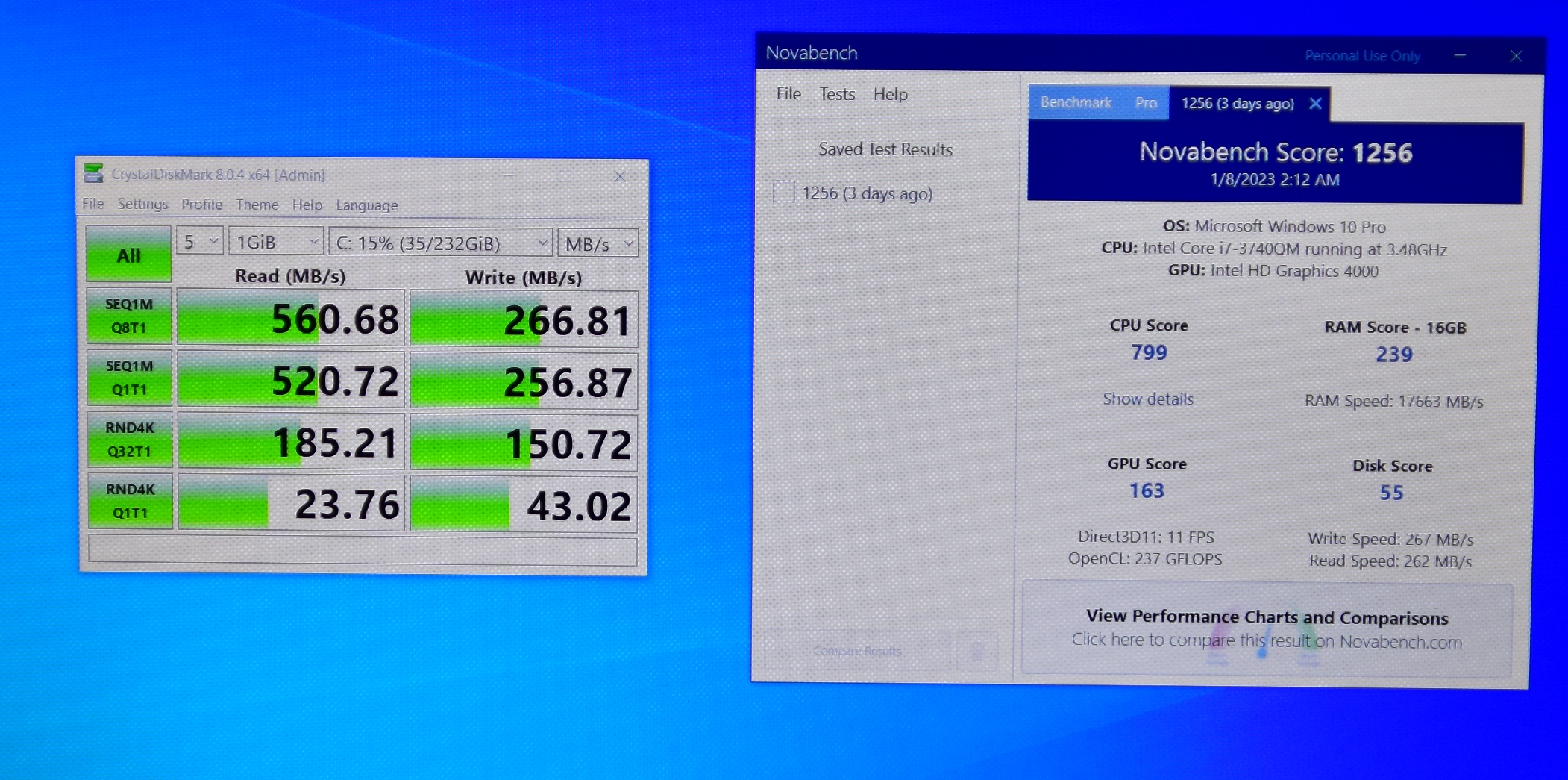Open the CrystalDiskMark File menu

[x=93, y=204]
